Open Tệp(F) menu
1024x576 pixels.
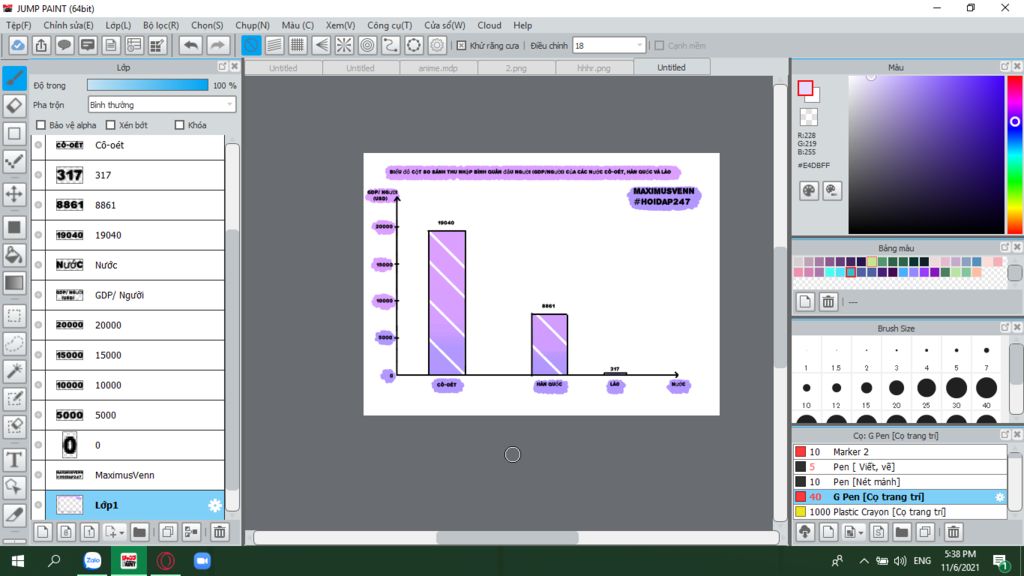point(18,25)
